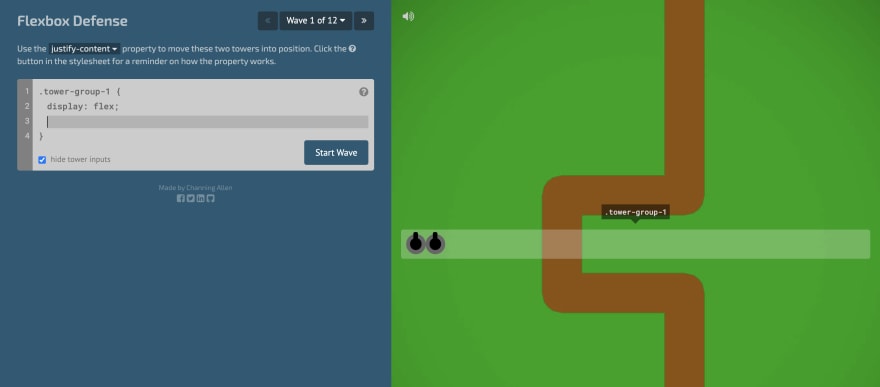Image resolution: width=880 pixels, height=387 pixels.
Task: Uncheck the hide tower inputs checkbox
Action: tap(42, 160)
